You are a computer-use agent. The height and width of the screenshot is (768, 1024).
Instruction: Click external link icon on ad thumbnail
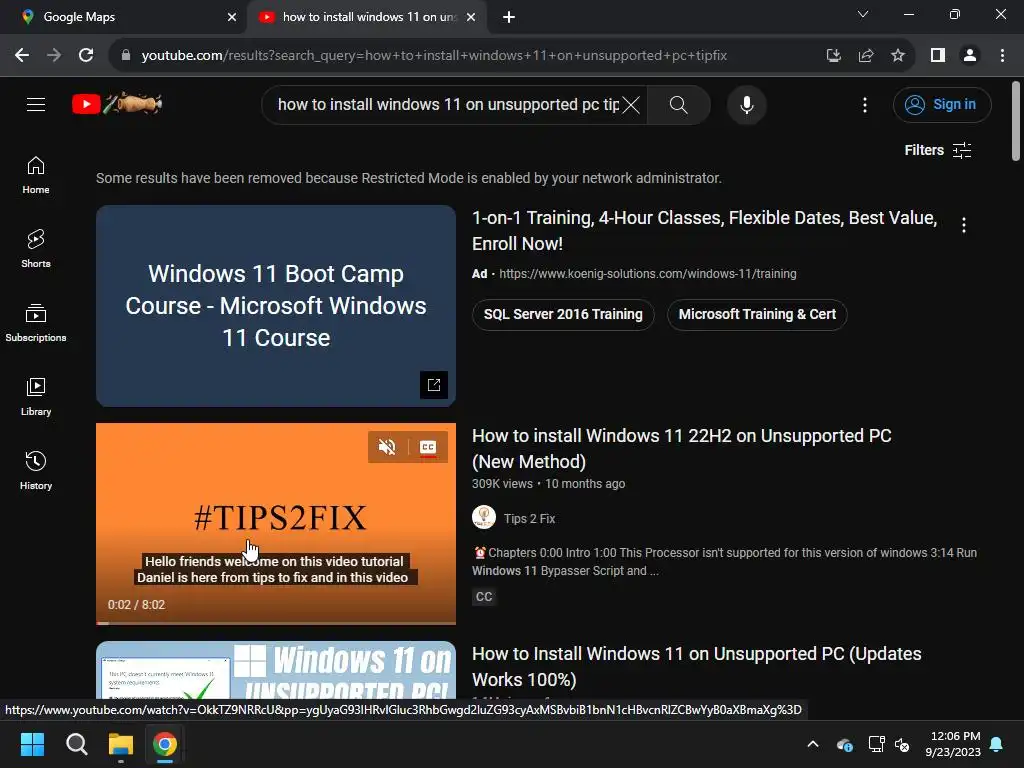[434, 385]
